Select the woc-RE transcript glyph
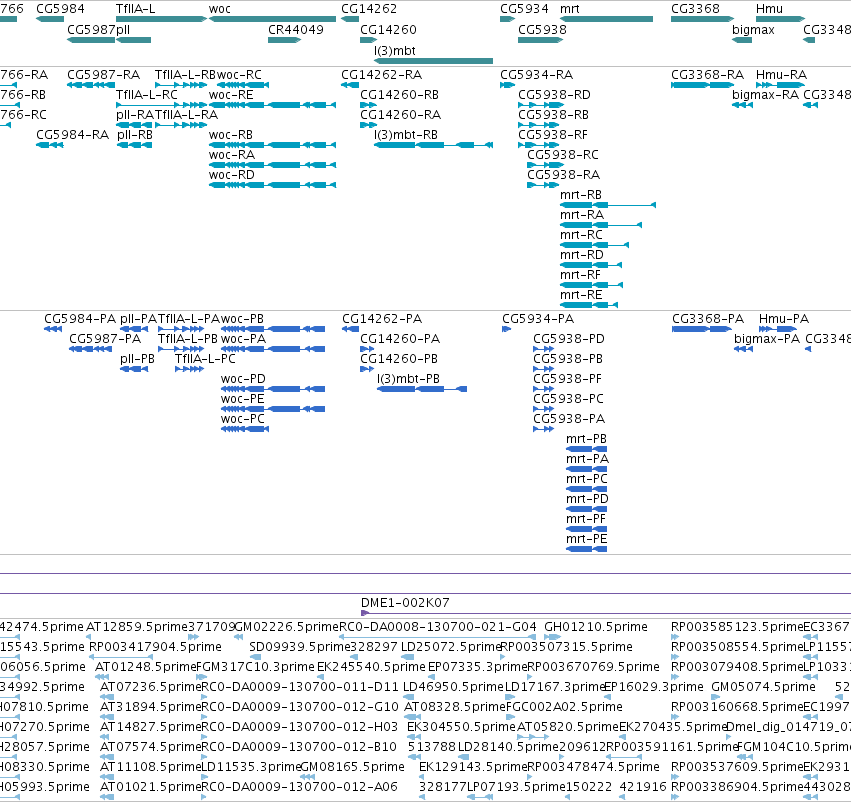 pos(272,105)
